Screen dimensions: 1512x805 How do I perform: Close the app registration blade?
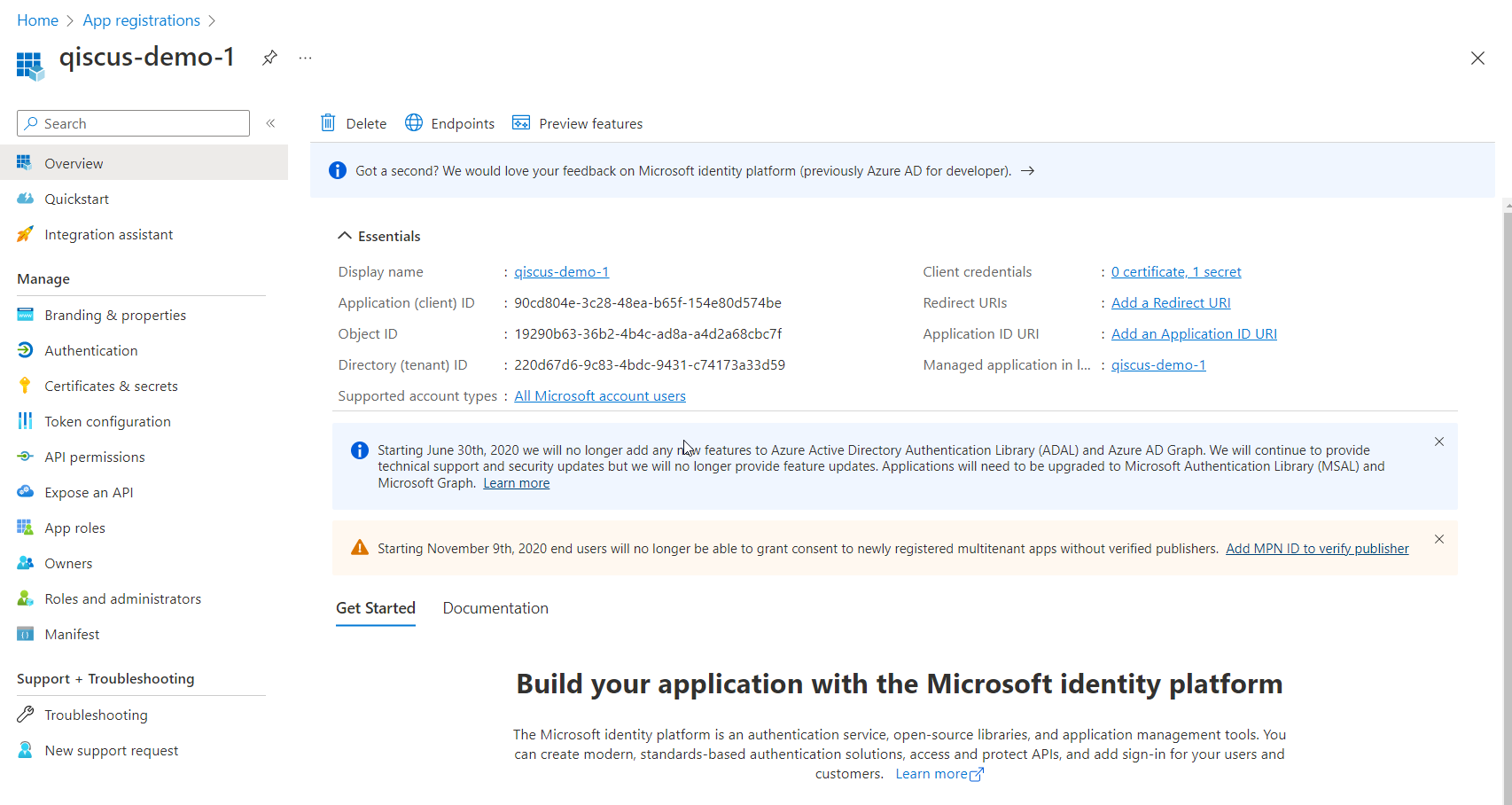[1477, 59]
